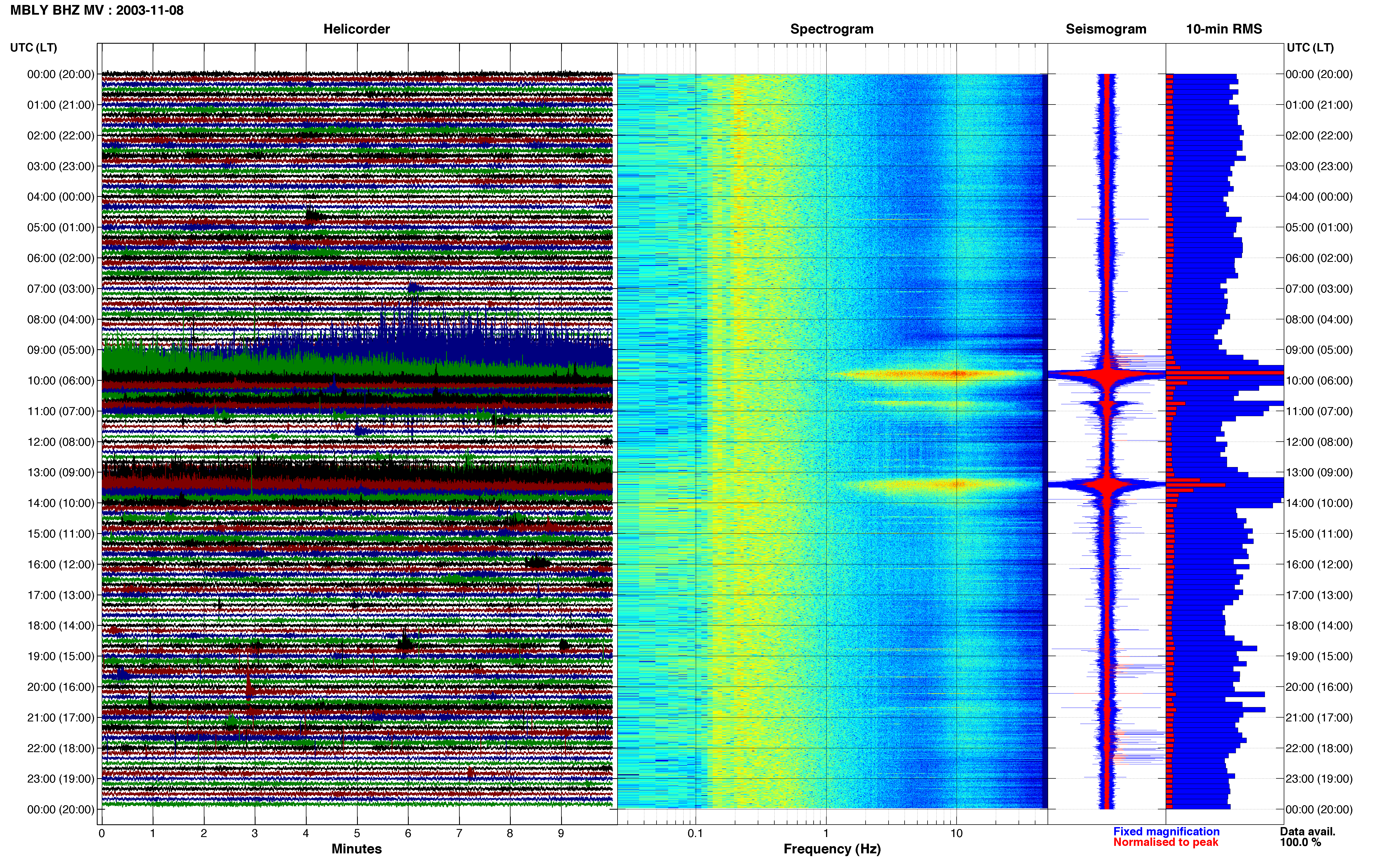This screenshot has height=868, width=1388.
Task: Click the 'Minutes' axis label
Action: tap(356, 849)
